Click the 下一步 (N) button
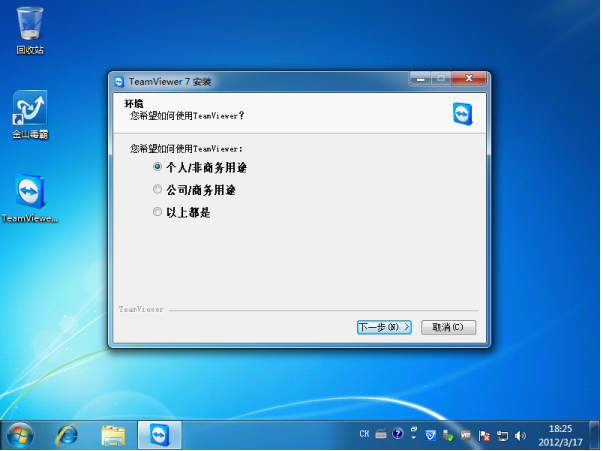Viewport: 601px width, 451px height. click(384, 327)
